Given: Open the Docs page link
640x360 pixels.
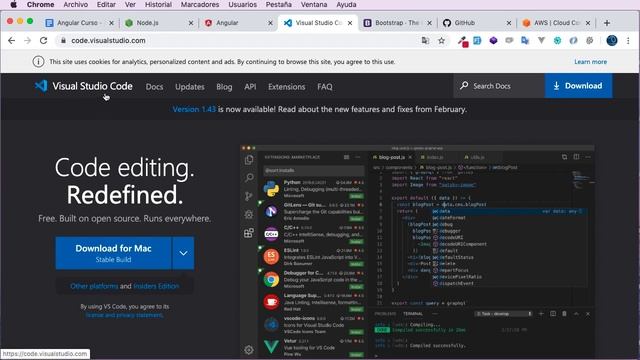Looking at the screenshot, I should 154,87.
